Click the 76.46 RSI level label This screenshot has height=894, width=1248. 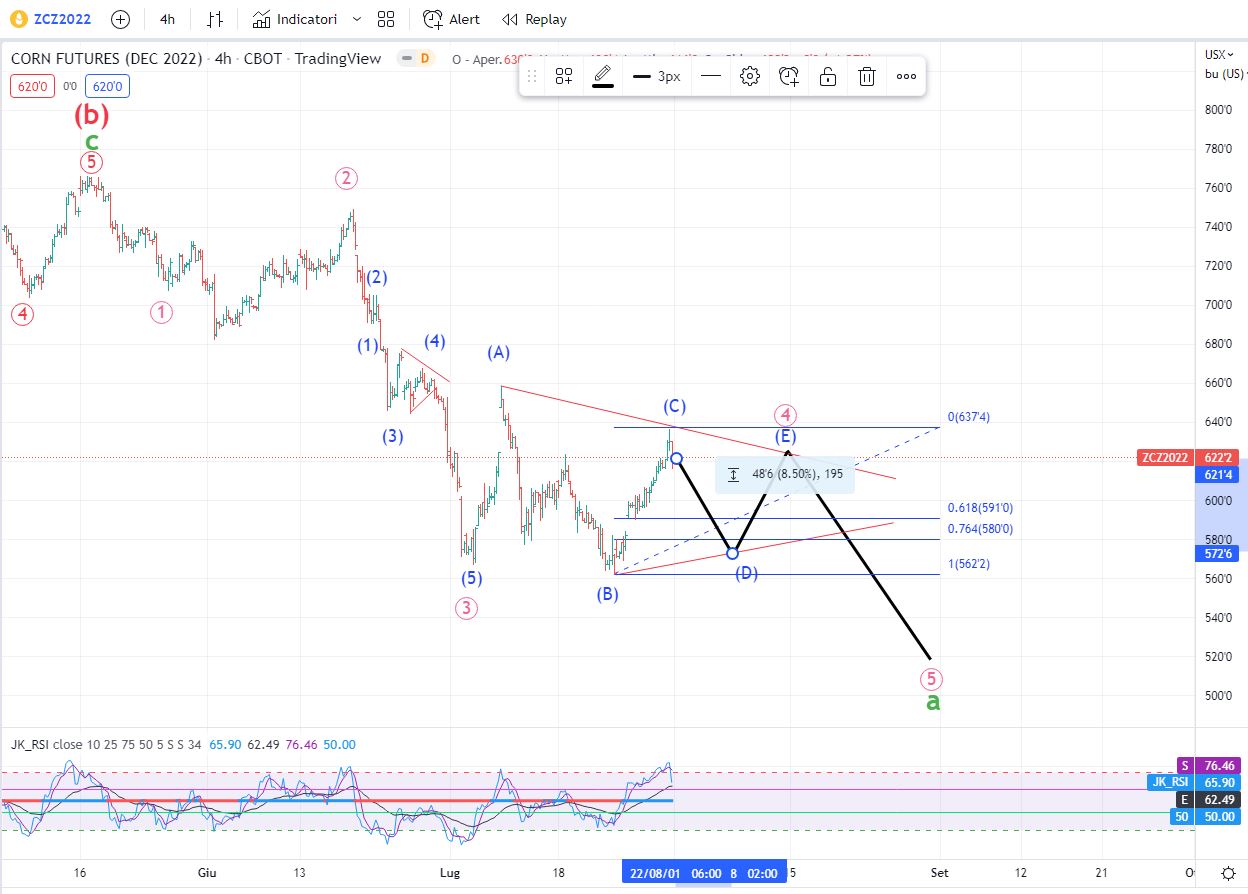(x=1218, y=765)
